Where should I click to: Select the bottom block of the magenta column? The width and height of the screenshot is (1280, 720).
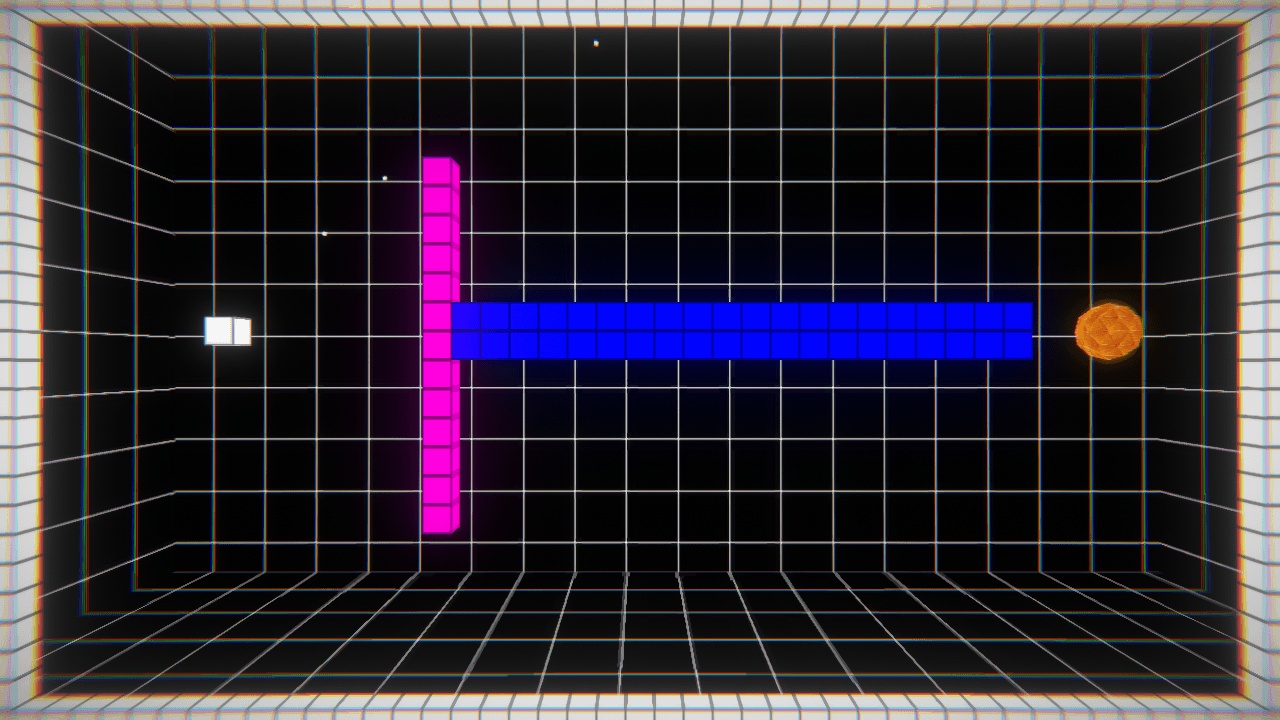point(437,519)
